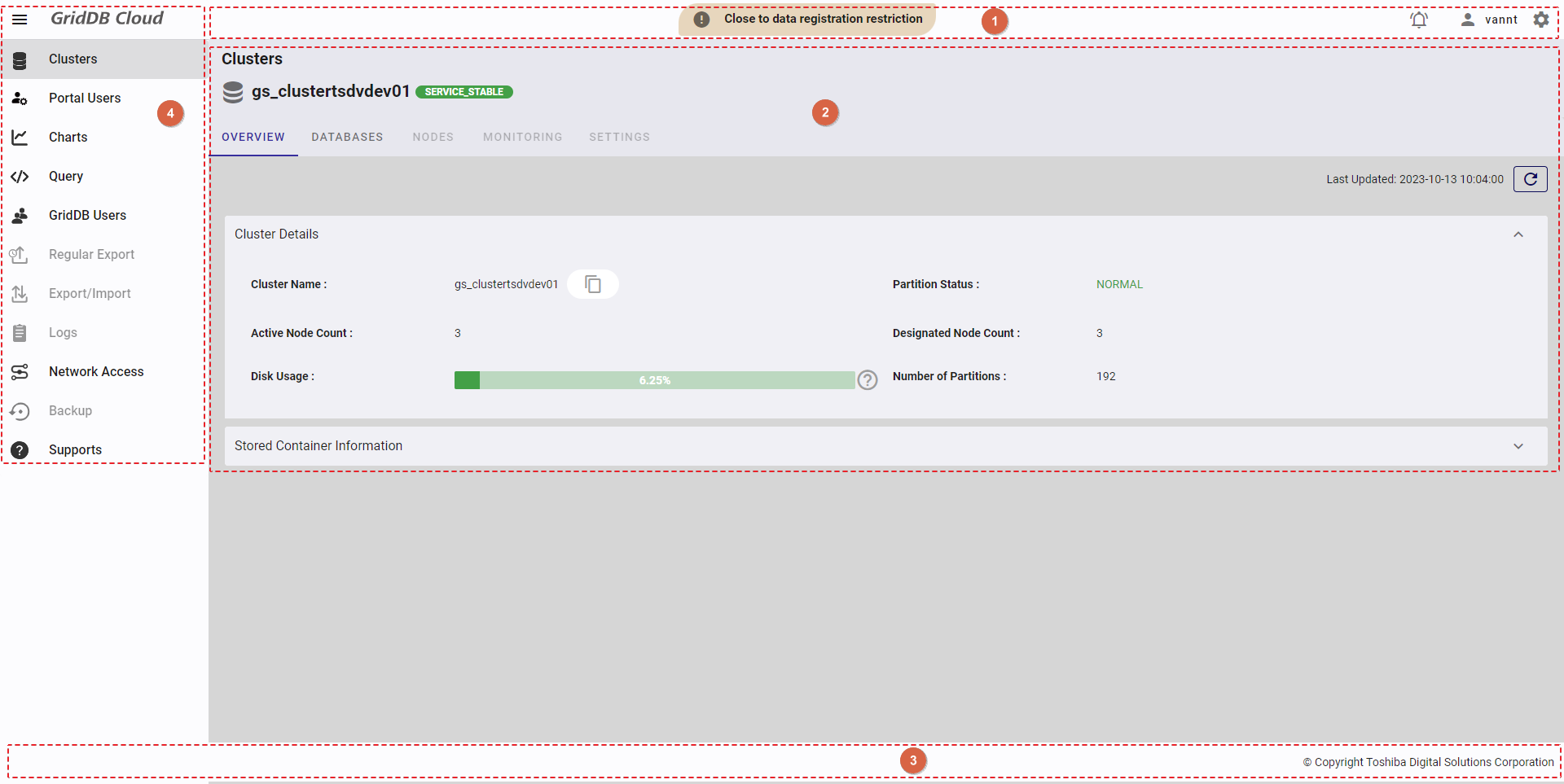
Task: Click the vannt username
Action: 1501,20
